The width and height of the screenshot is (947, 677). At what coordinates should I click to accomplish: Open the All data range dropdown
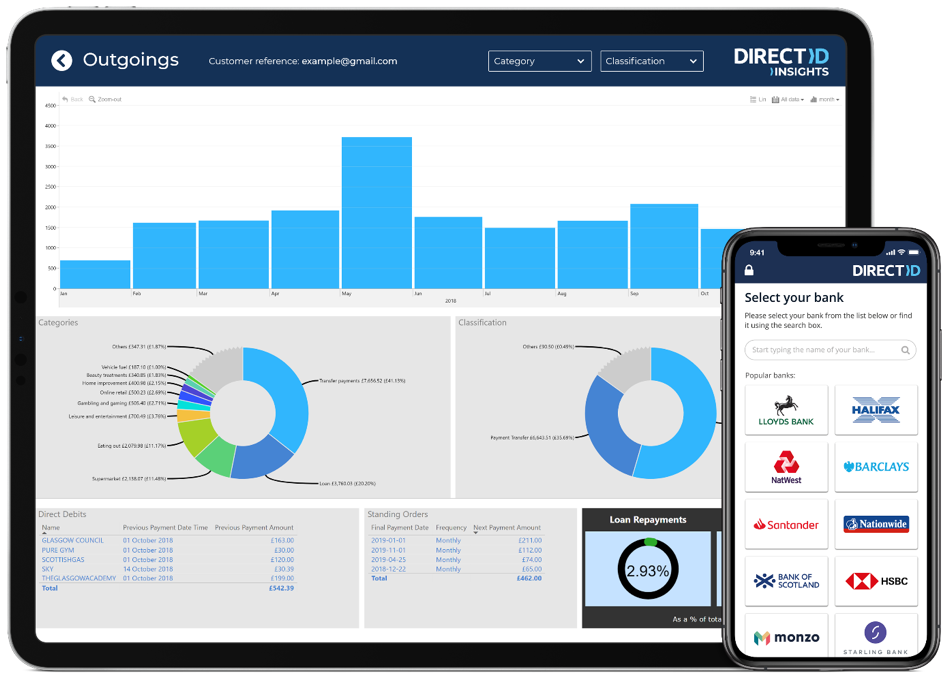(788, 99)
